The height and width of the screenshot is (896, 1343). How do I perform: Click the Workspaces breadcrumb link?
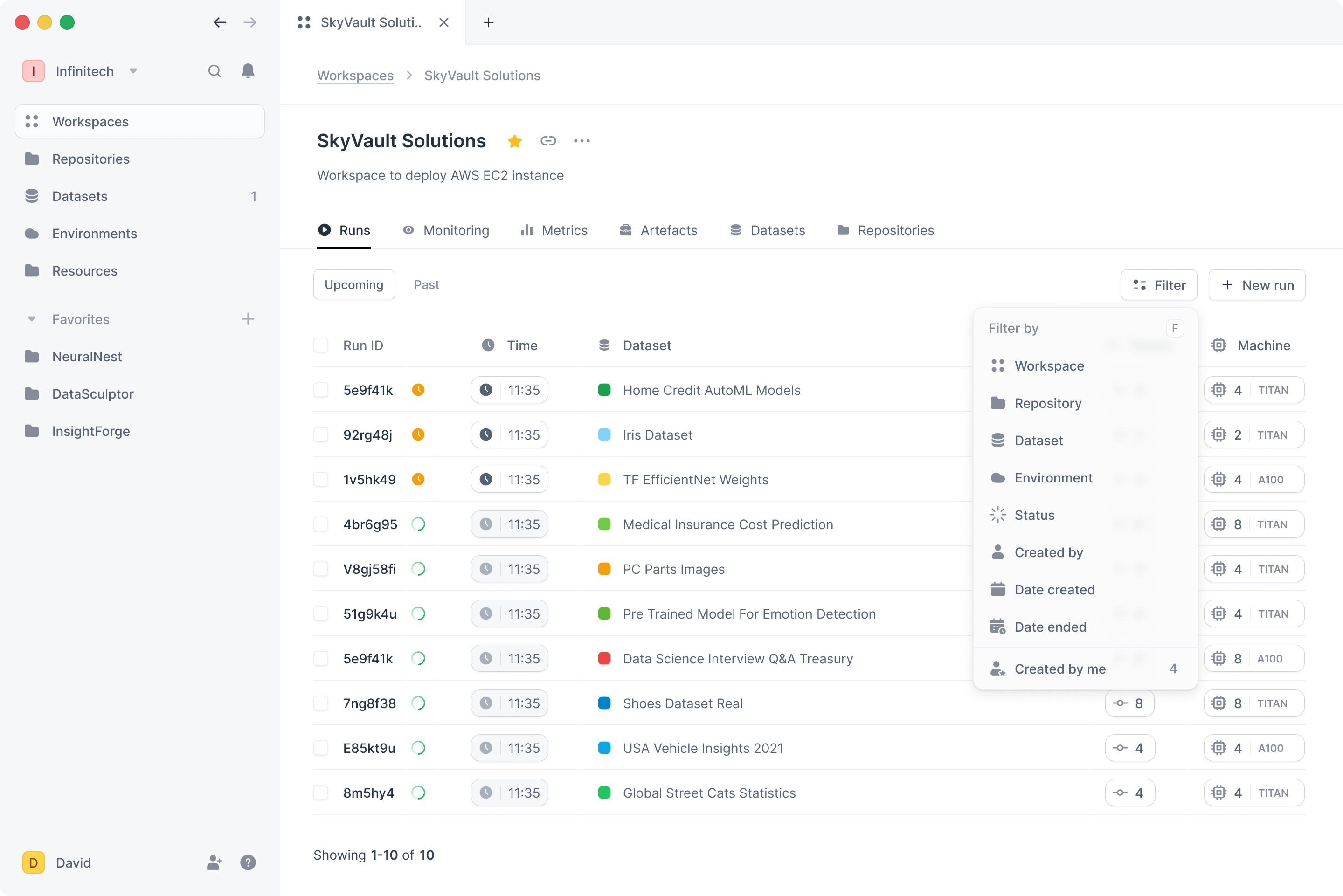[355, 76]
